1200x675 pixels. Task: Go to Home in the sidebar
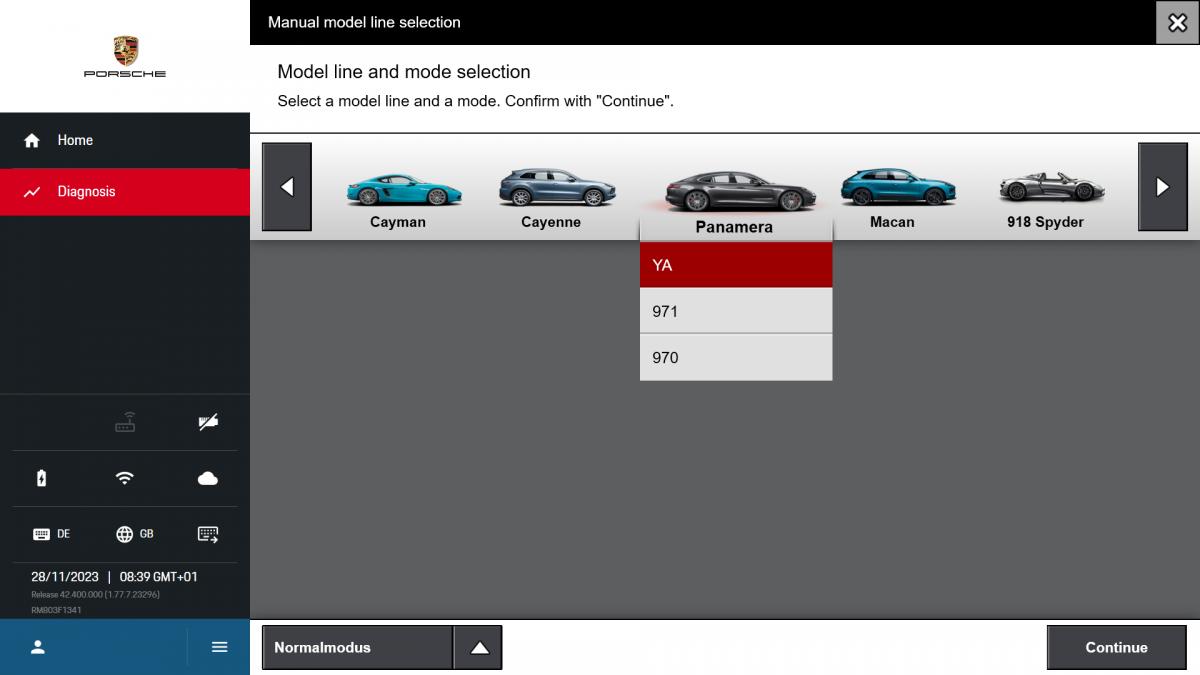(75, 141)
